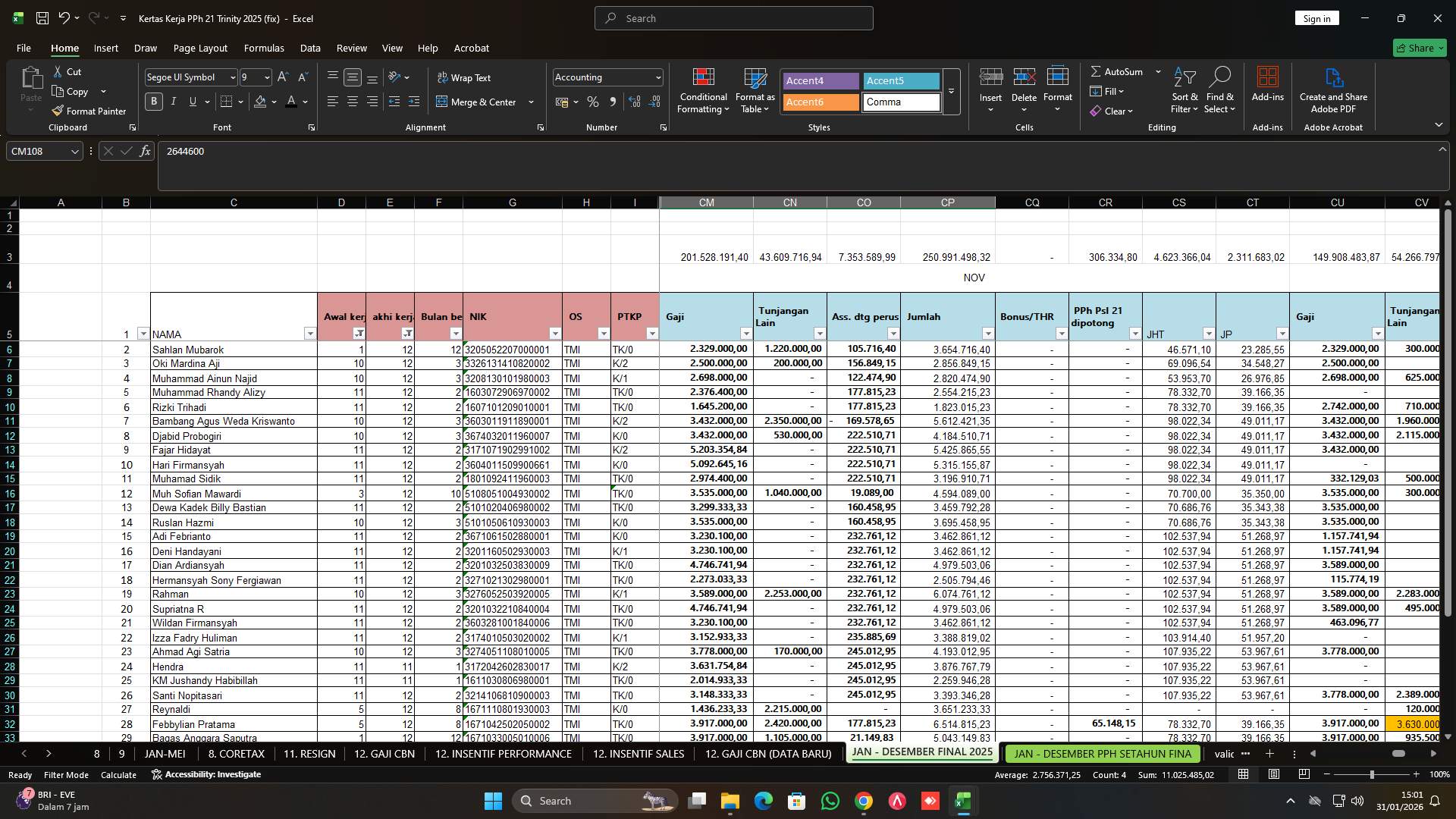
Task: Open Conditional Formatting options
Action: click(x=703, y=91)
